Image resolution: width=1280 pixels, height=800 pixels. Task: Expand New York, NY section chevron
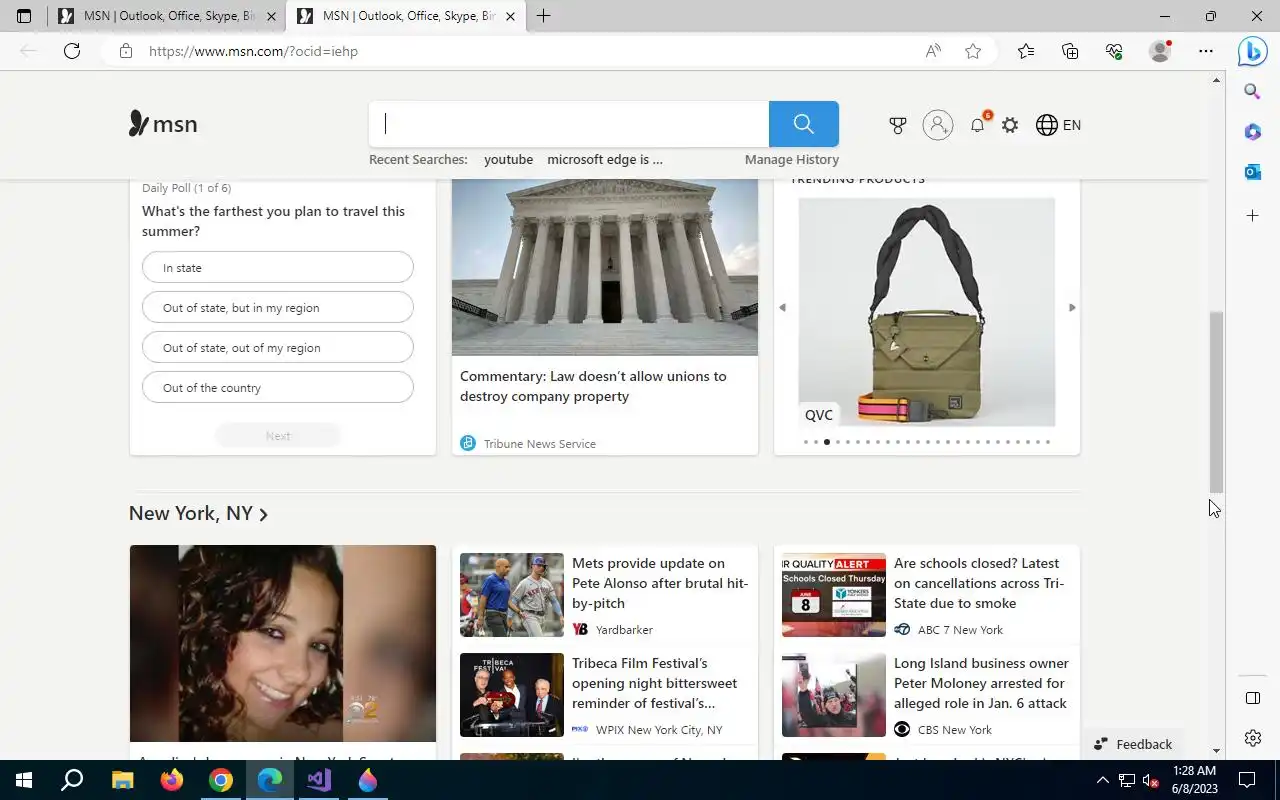coord(264,515)
